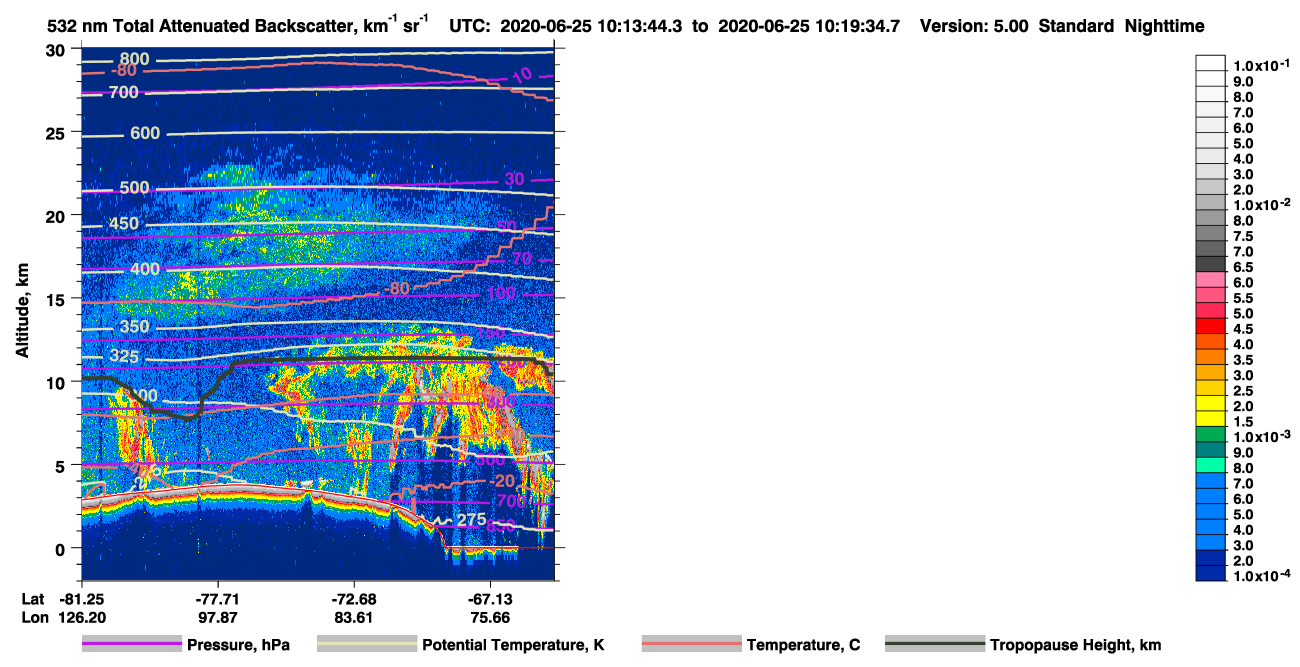
Task: Click the pale yellow Potential Temperature legend line
Action: click(367, 645)
